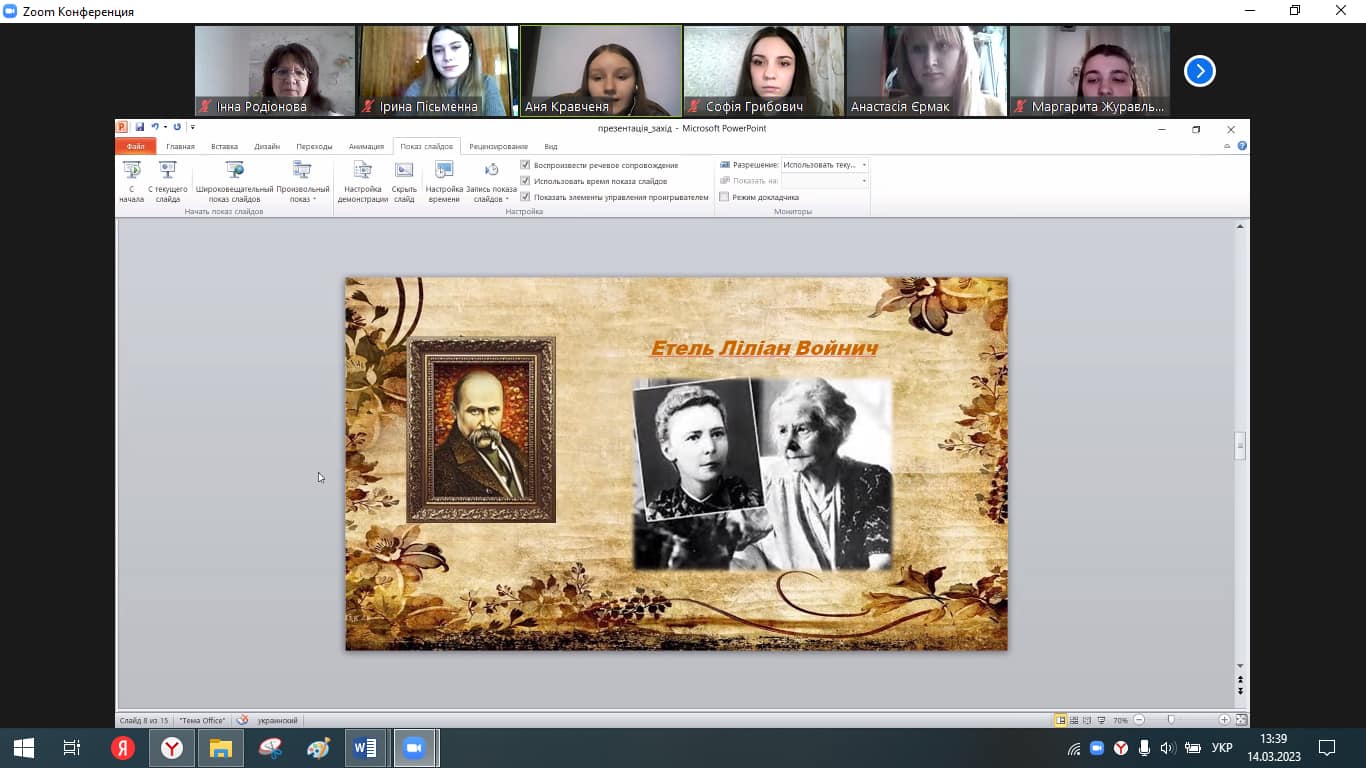Click Настройка демонстрации setup icon
This screenshot has width=1366, height=768.
coord(363,171)
